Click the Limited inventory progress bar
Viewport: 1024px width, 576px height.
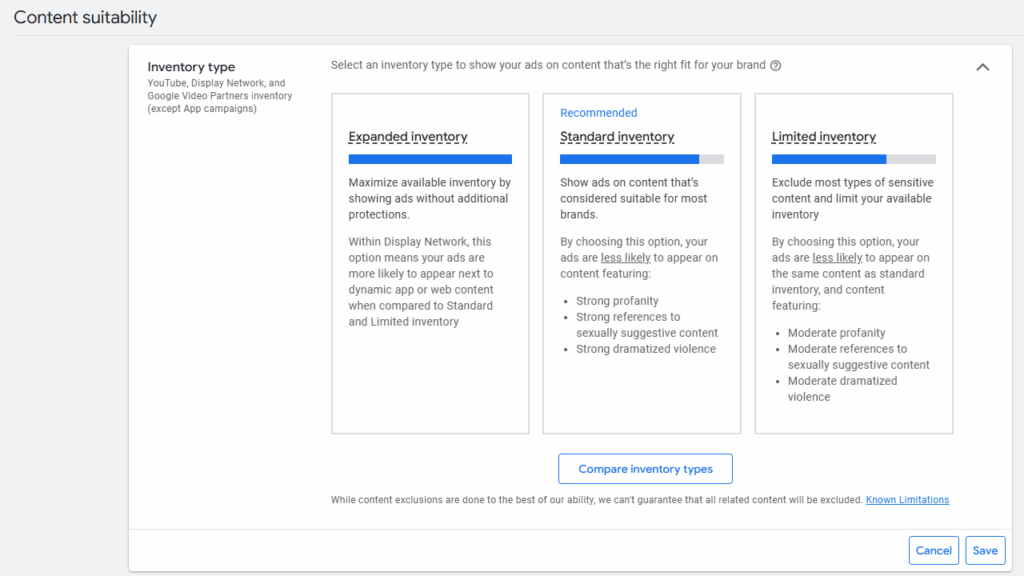[853, 158]
